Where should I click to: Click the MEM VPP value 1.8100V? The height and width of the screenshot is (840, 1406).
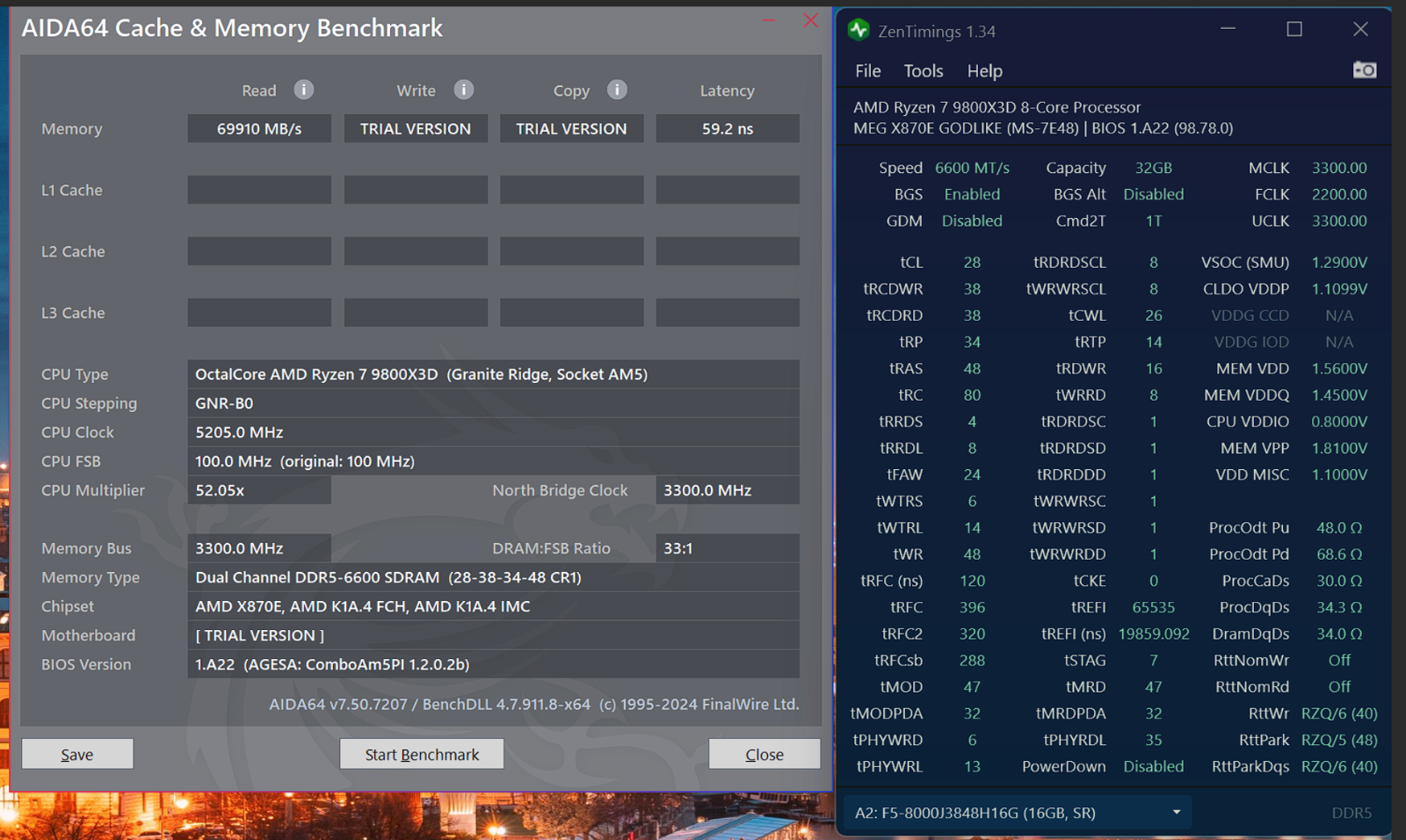point(1339,448)
